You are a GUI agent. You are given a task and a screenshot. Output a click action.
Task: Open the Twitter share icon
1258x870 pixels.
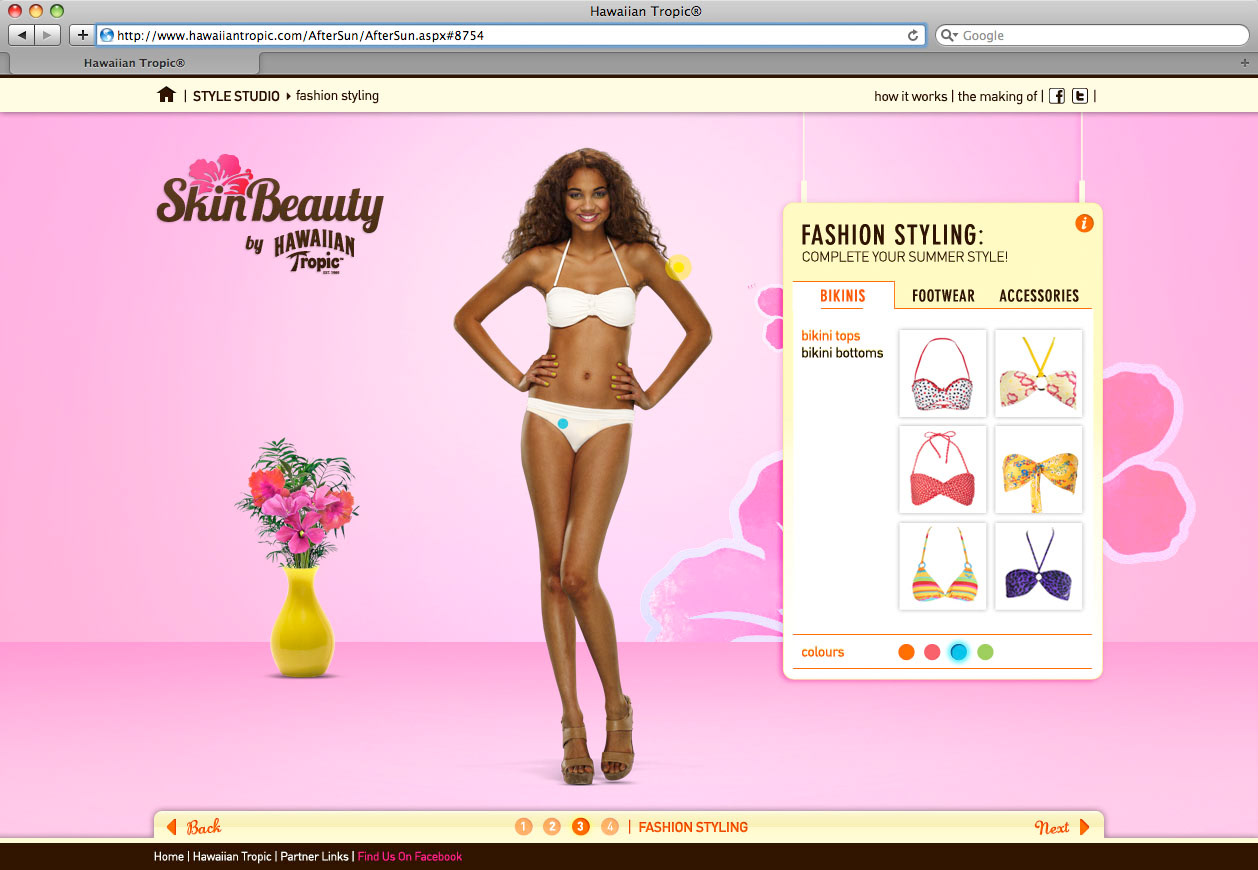click(x=1080, y=96)
